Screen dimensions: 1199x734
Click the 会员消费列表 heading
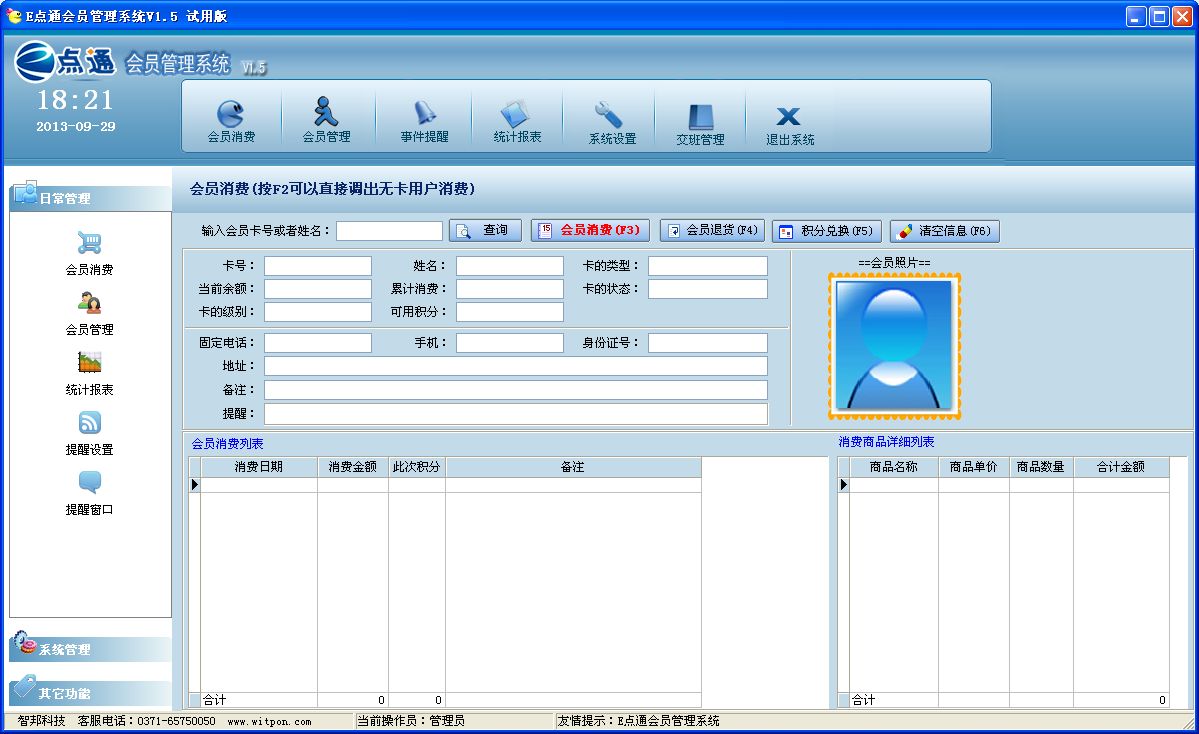coord(227,443)
